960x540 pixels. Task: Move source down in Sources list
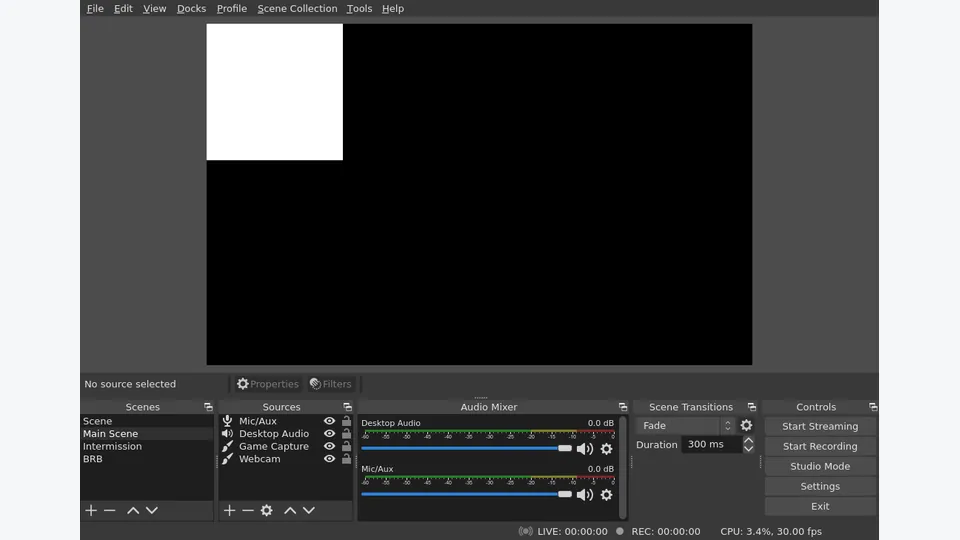[309, 510]
